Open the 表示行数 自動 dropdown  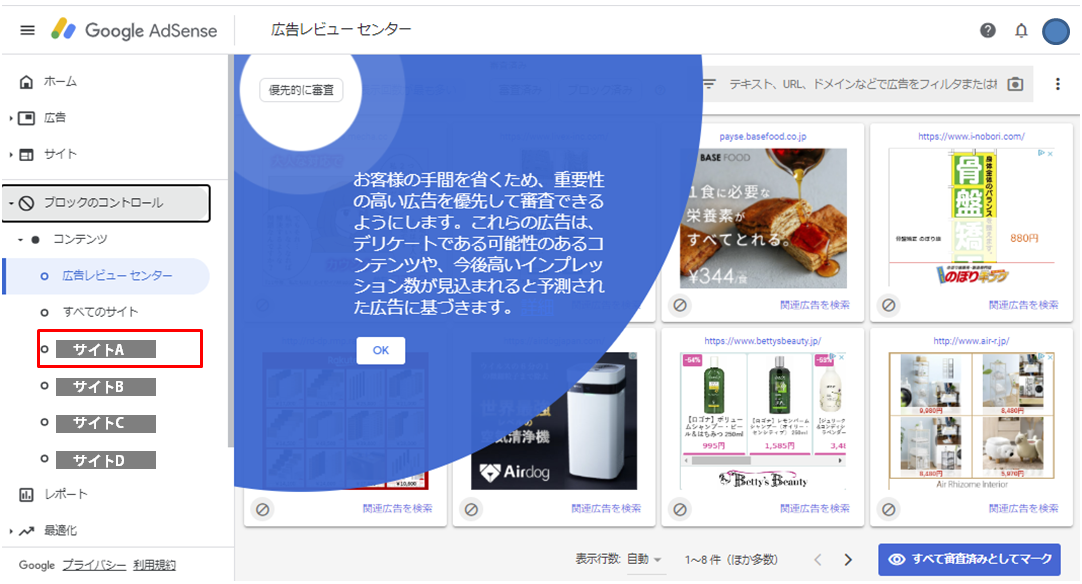point(645,560)
